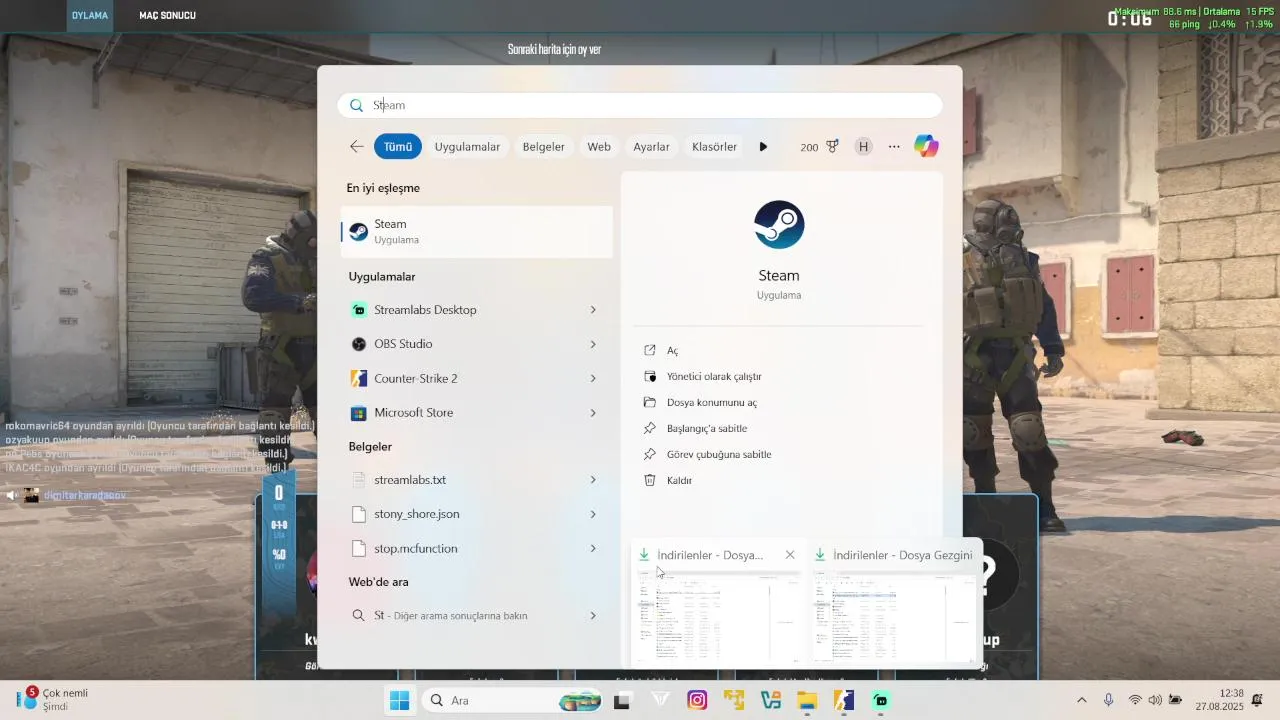
Task: Open clock showing 12:38 27.08.2025
Action: click(x=1218, y=700)
